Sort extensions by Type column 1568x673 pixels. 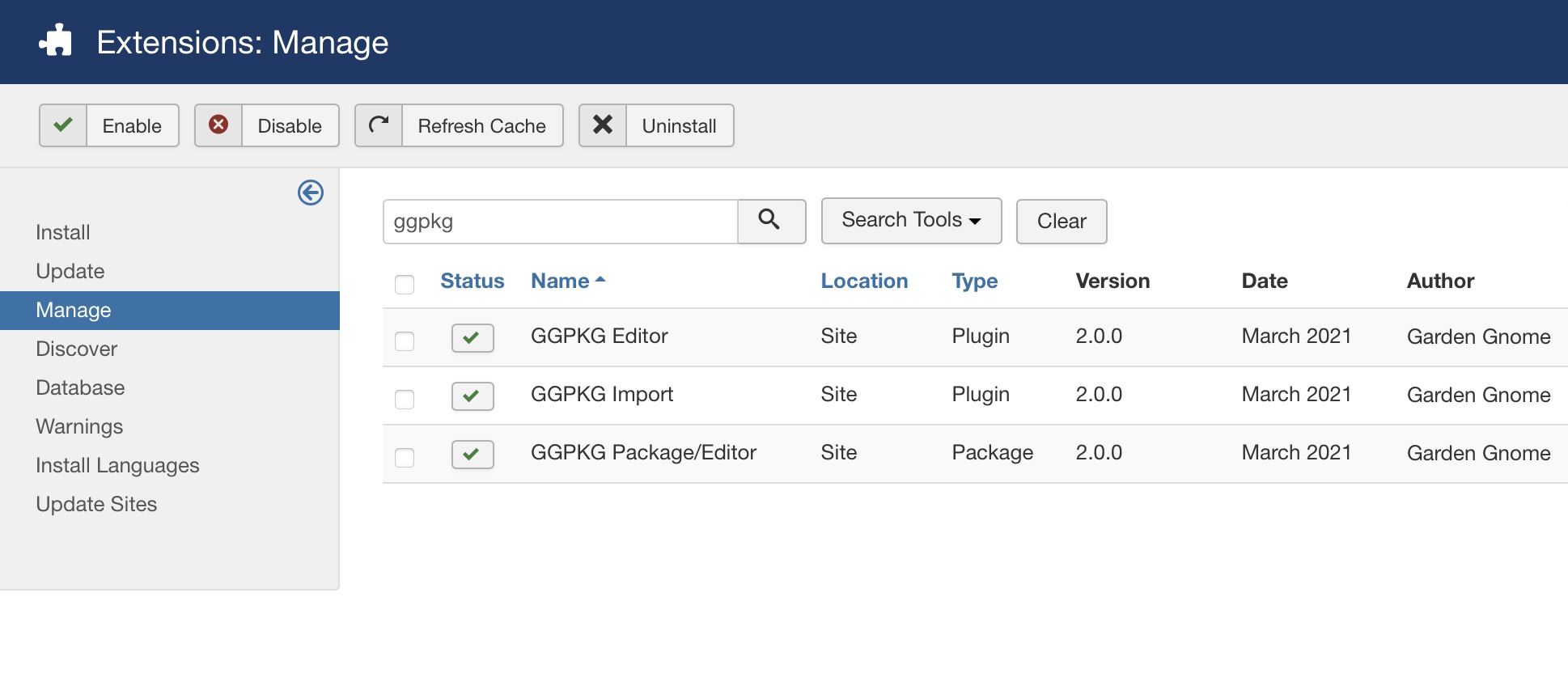coord(974,281)
